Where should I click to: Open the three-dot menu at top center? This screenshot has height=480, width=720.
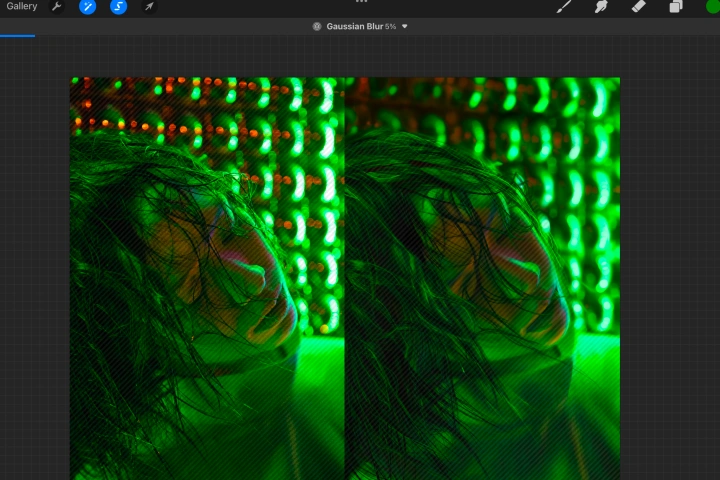coord(361,1)
